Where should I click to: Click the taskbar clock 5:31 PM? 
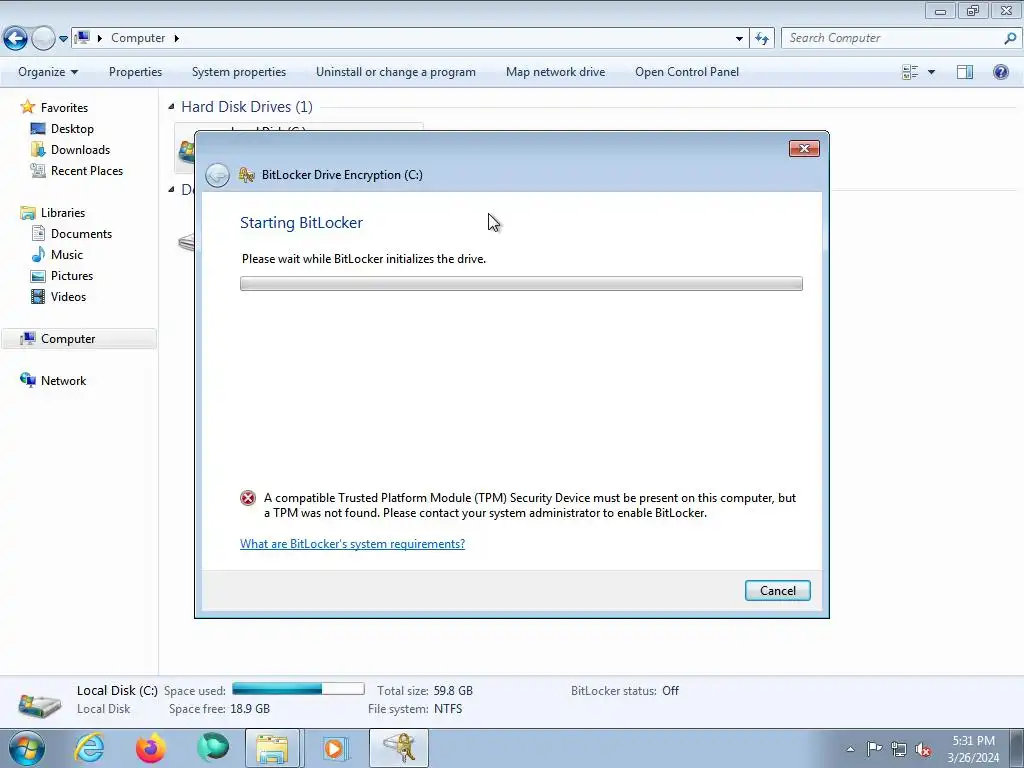coord(973,741)
